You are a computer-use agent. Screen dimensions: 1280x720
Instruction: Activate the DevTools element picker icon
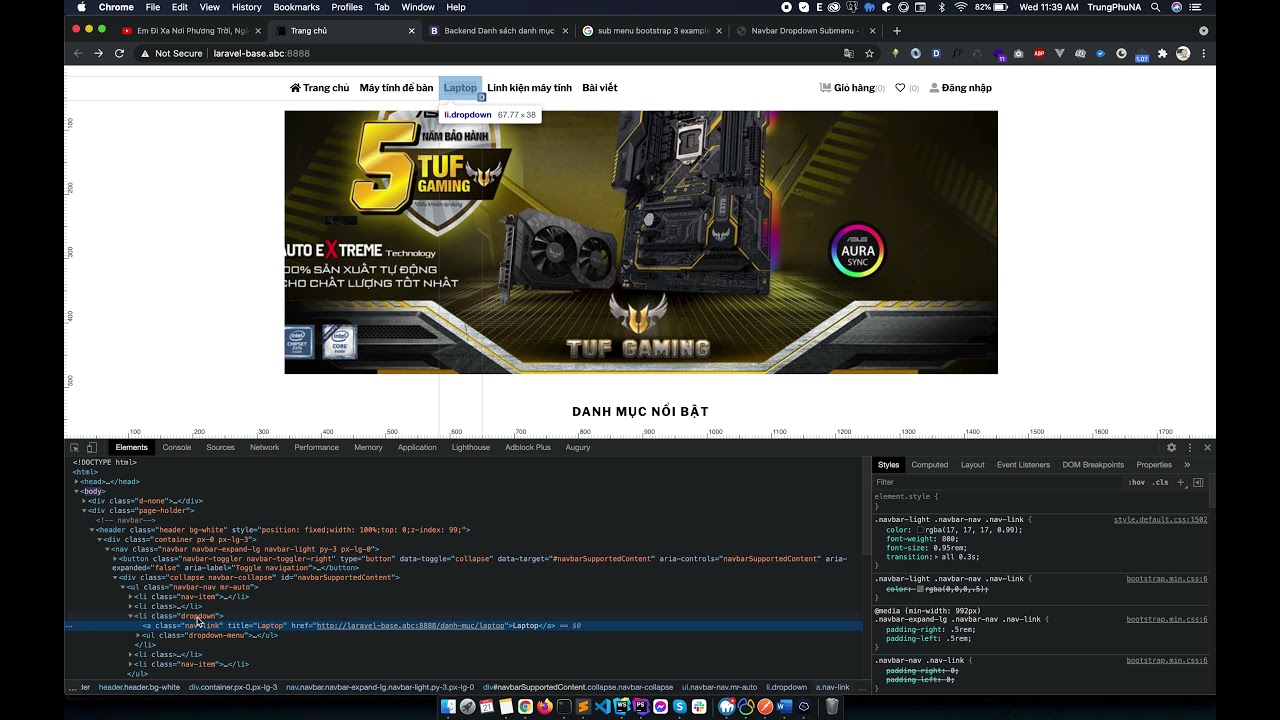pyautogui.click(x=75, y=447)
